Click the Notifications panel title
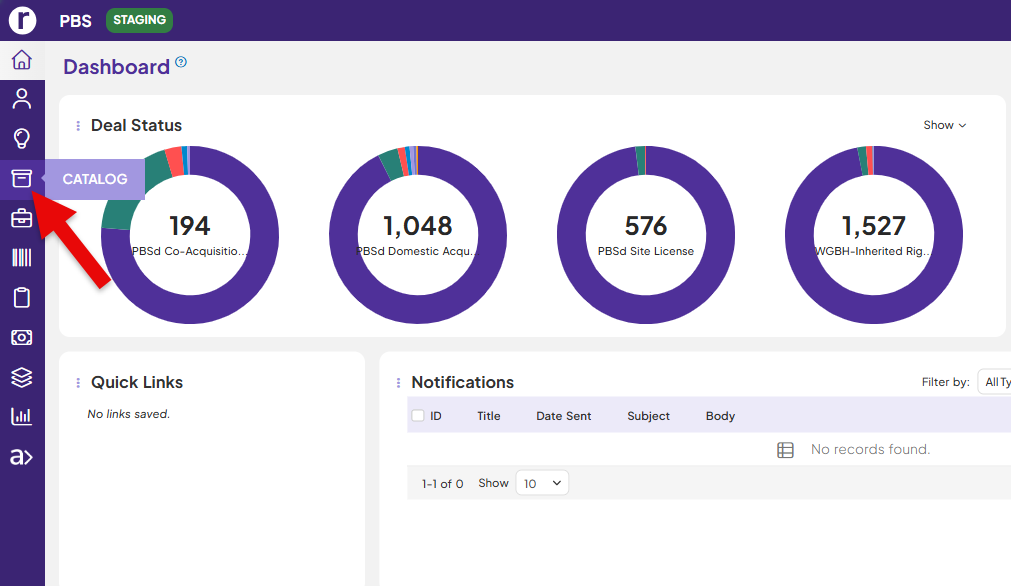 463,382
